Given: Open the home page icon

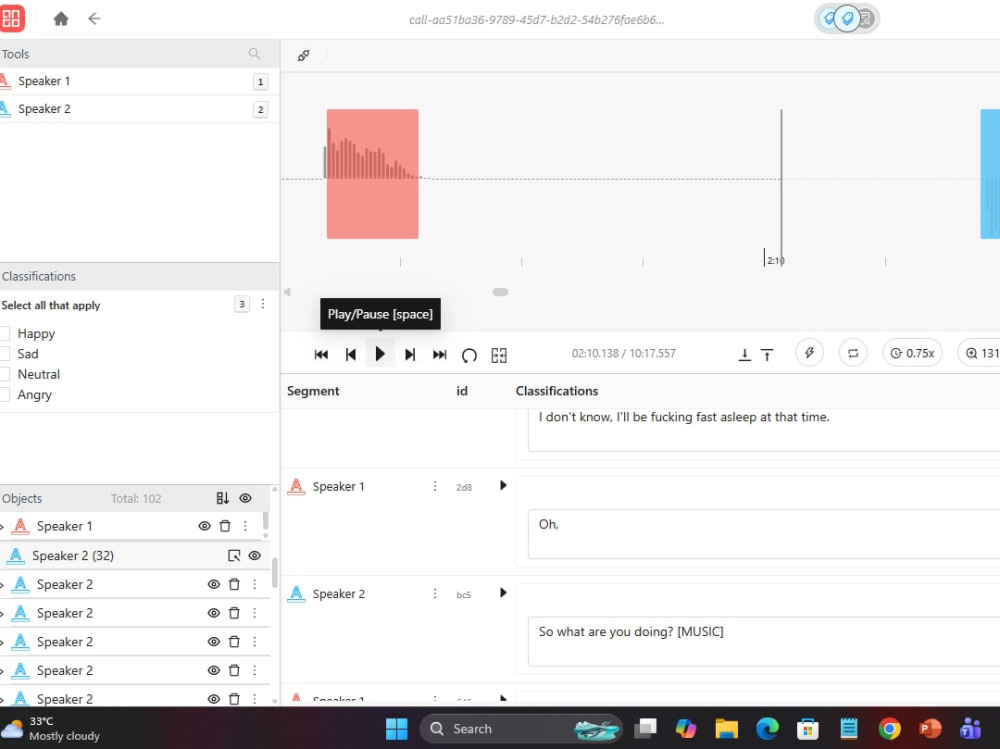Looking at the screenshot, I should point(61,19).
